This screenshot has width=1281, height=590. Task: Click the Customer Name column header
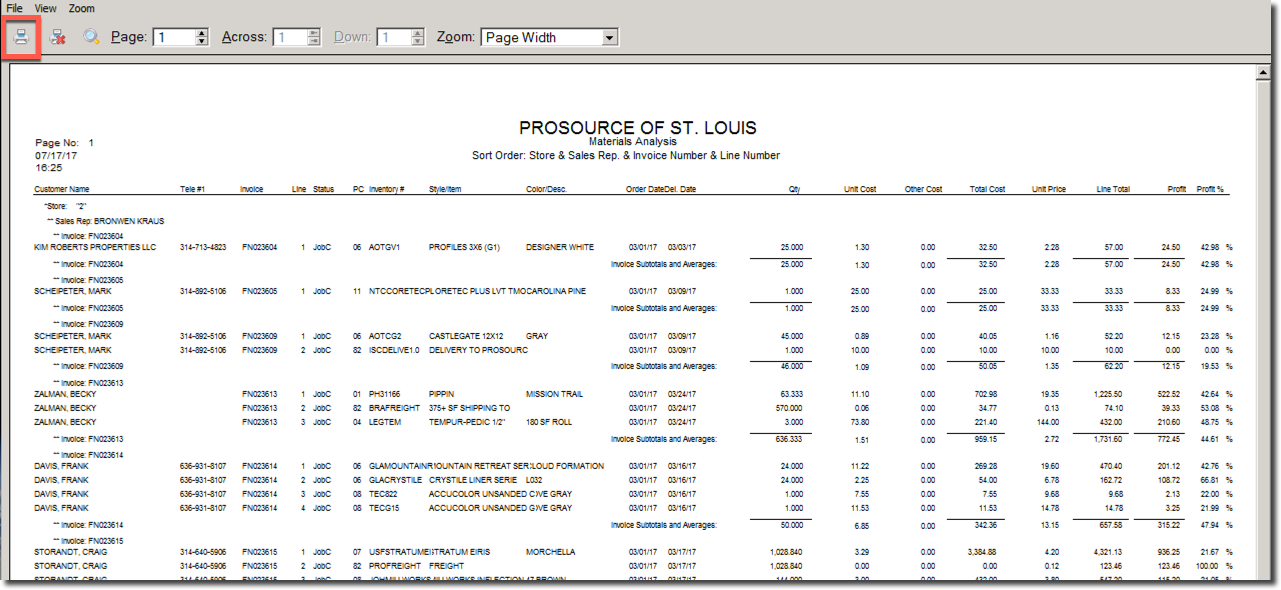(62, 189)
